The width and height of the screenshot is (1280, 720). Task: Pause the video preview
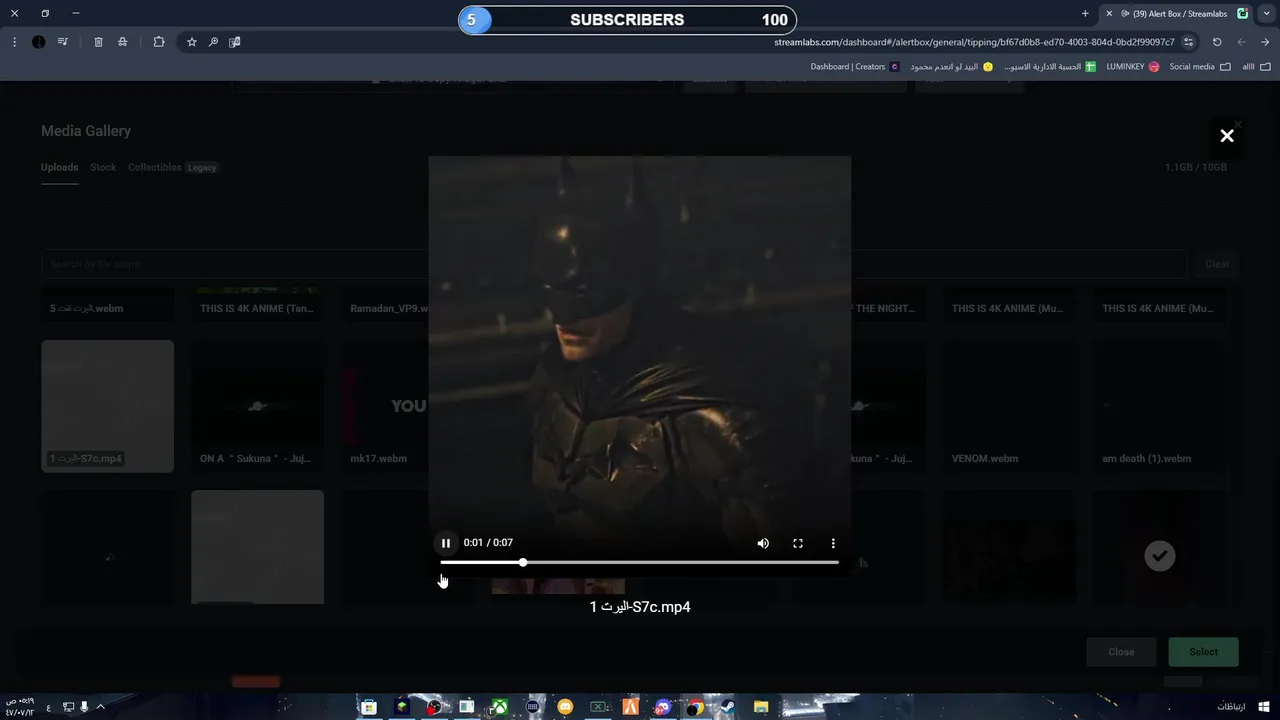point(446,543)
